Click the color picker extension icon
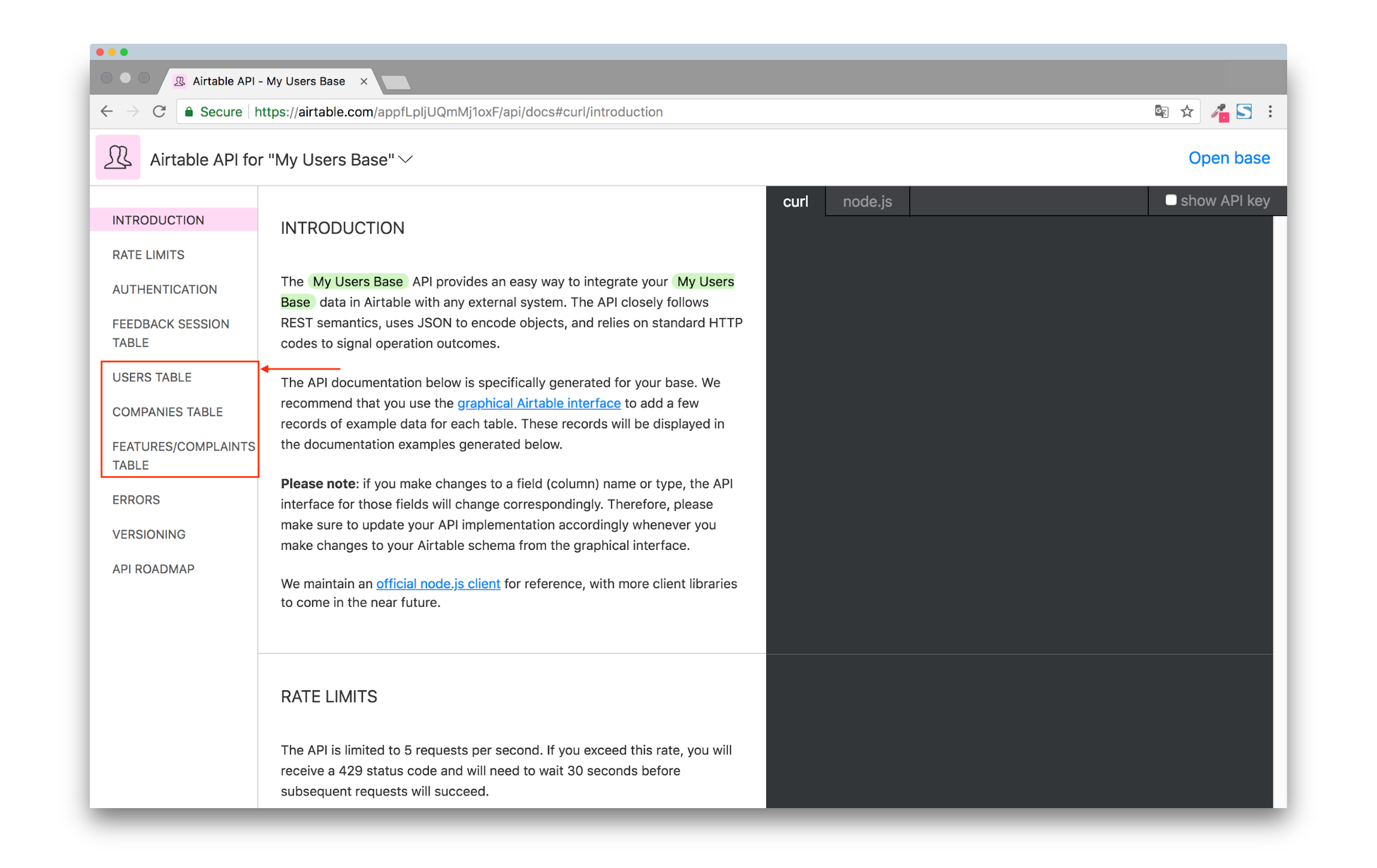This screenshot has height=868, width=1377. point(1218,111)
